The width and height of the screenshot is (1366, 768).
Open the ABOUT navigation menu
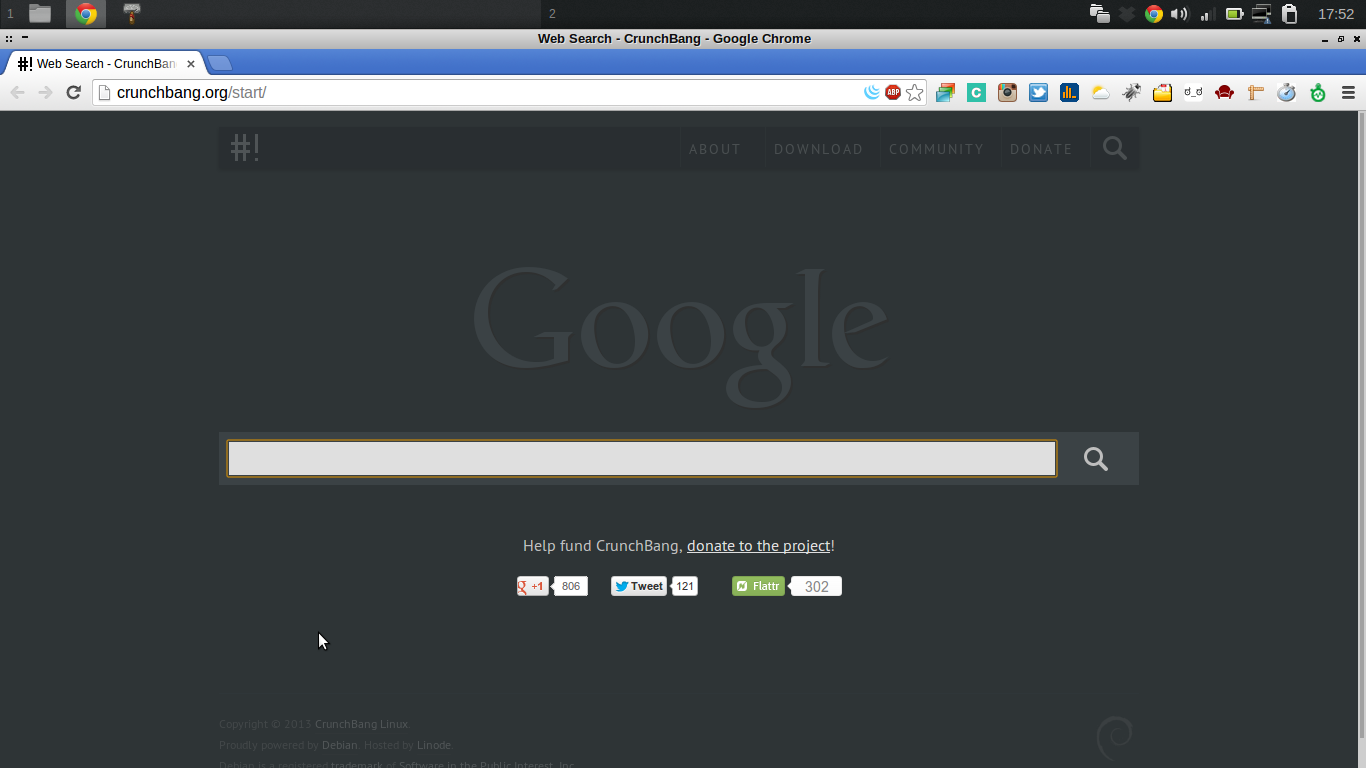(x=715, y=149)
